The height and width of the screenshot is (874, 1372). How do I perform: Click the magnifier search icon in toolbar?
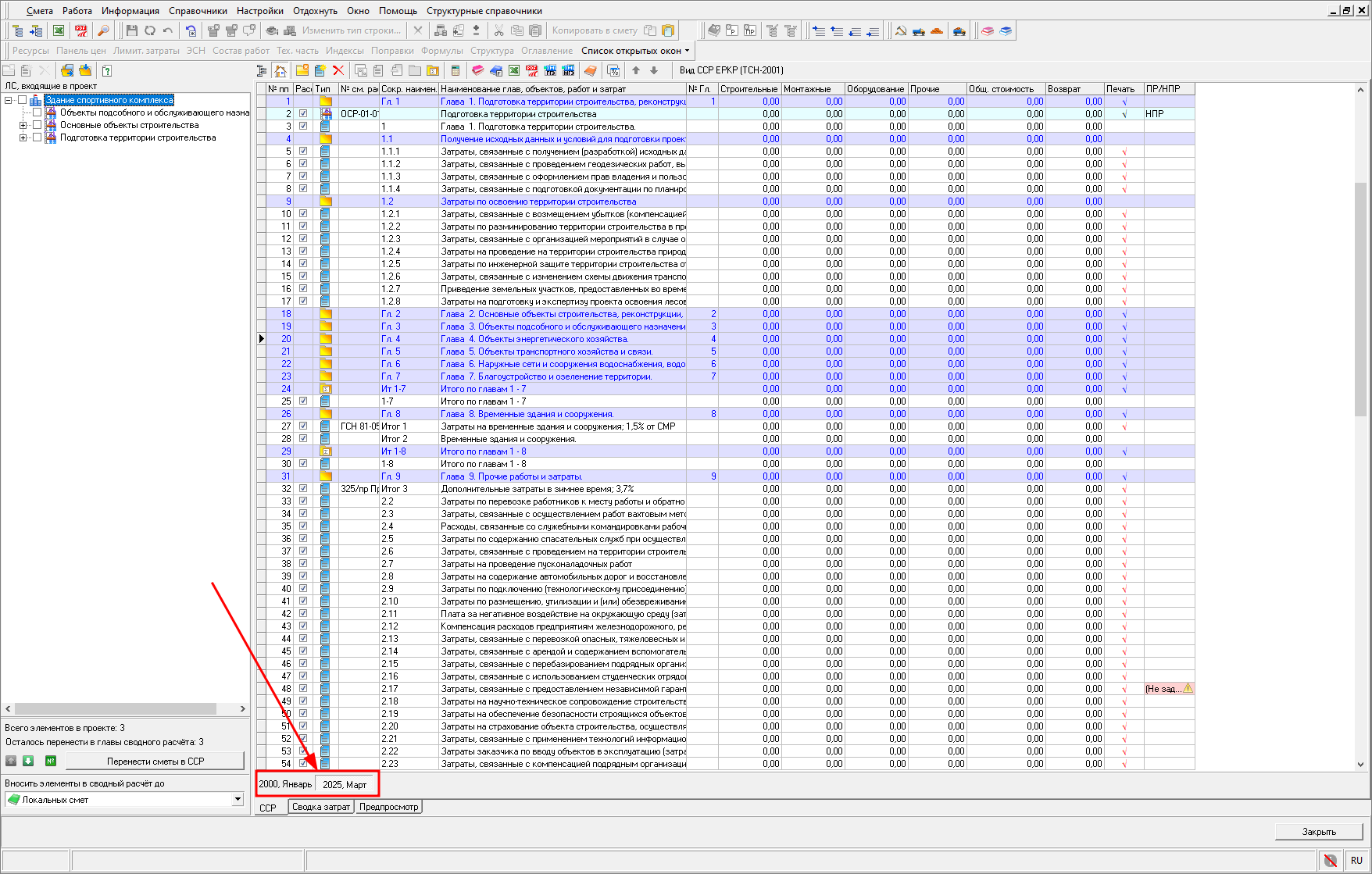(102, 30)
